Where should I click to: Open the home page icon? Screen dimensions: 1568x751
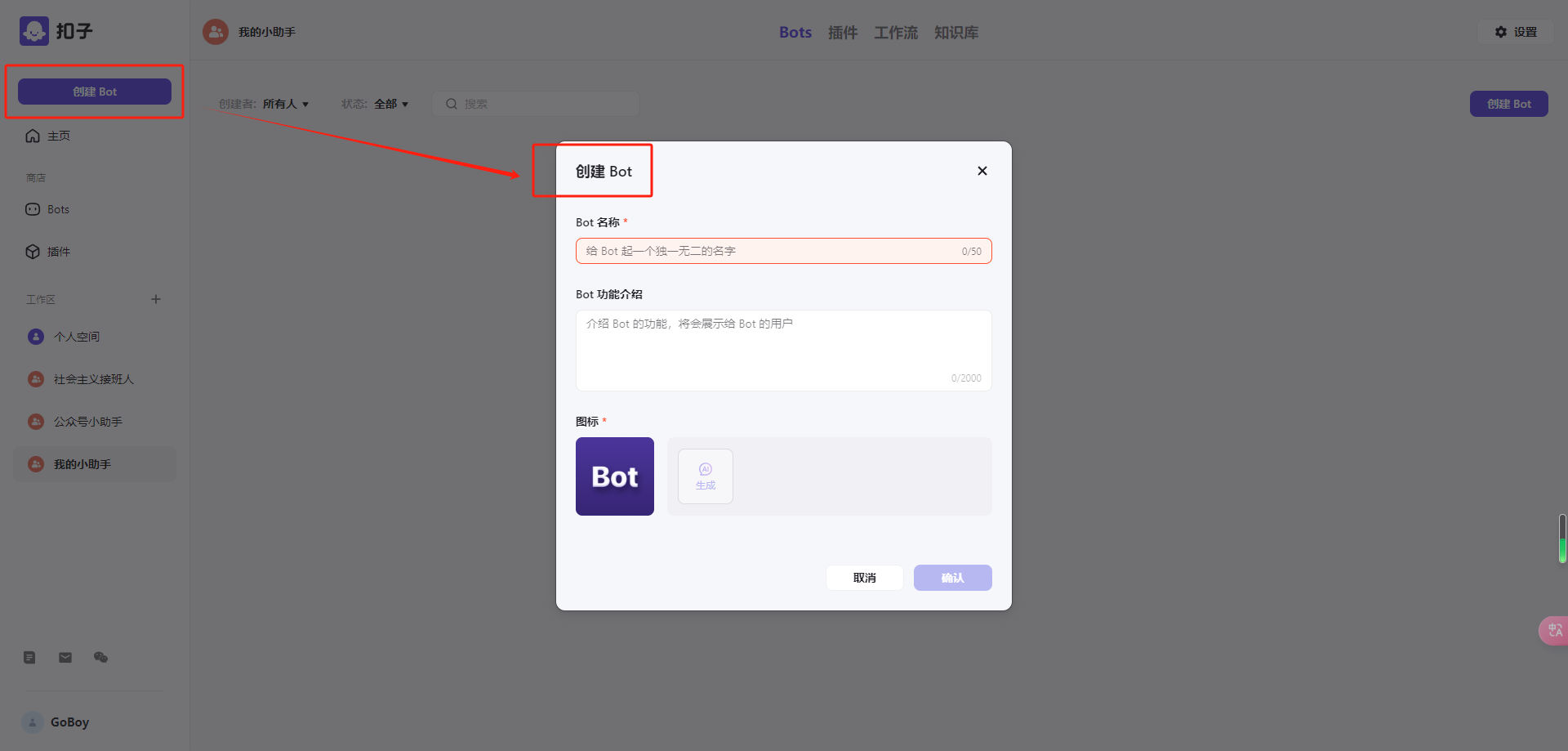[33, 136]
